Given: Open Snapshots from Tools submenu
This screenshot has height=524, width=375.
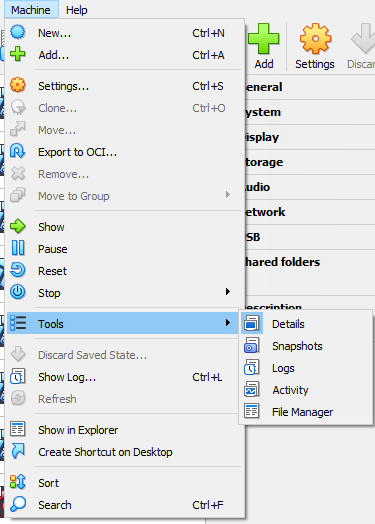Looking at the screenshot, I should [306, 346].
